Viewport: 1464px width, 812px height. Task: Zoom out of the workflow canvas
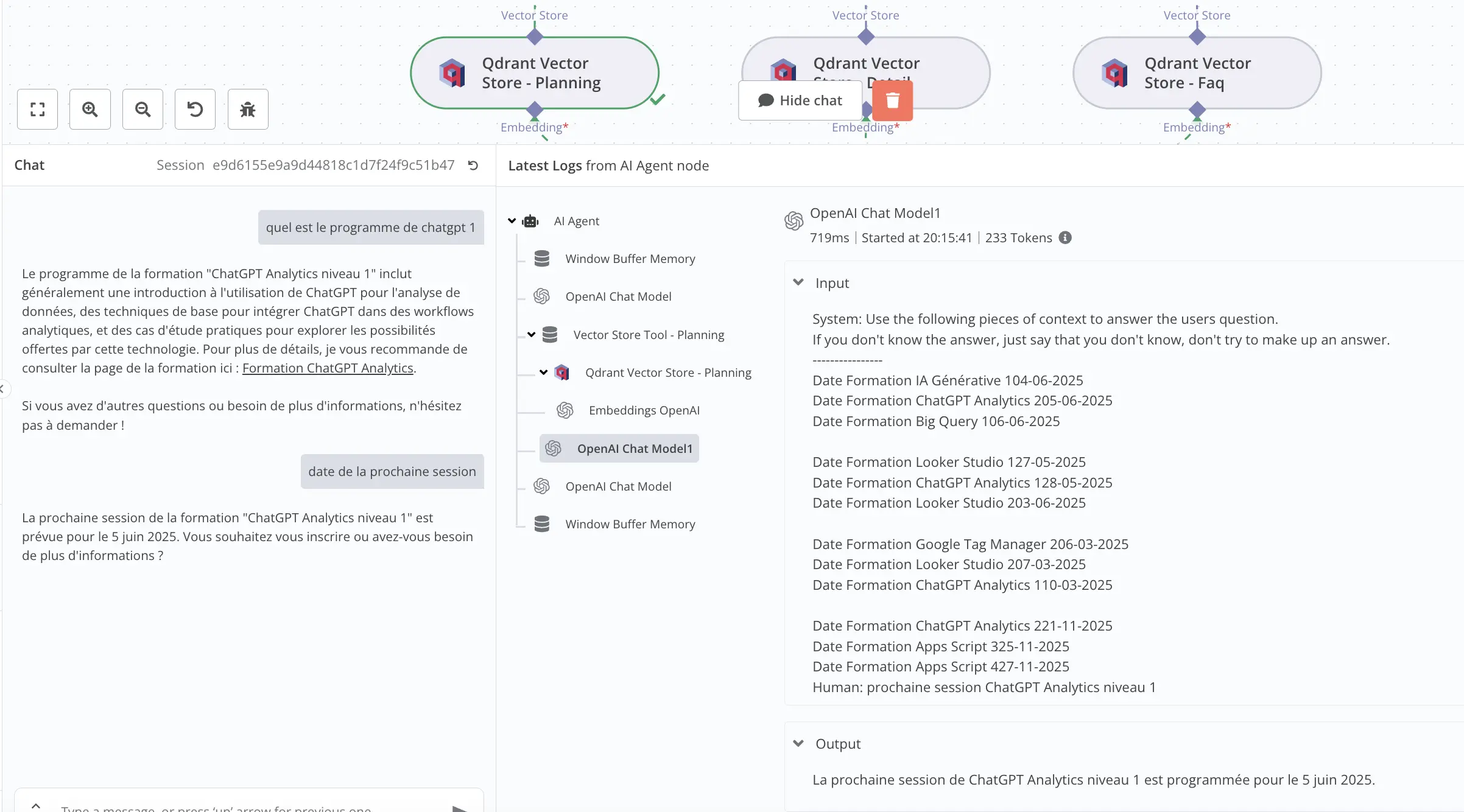(x=143, y=110)
